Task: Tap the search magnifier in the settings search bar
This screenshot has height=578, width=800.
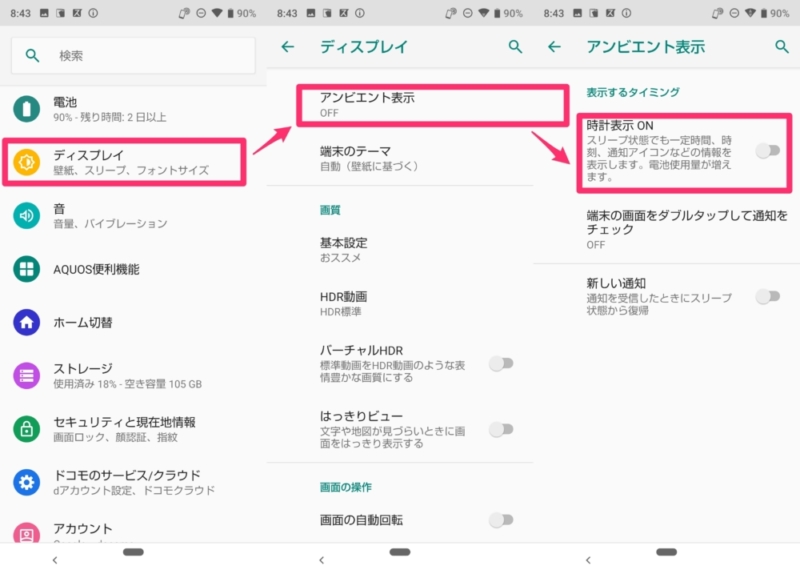Action: point(32,55)
